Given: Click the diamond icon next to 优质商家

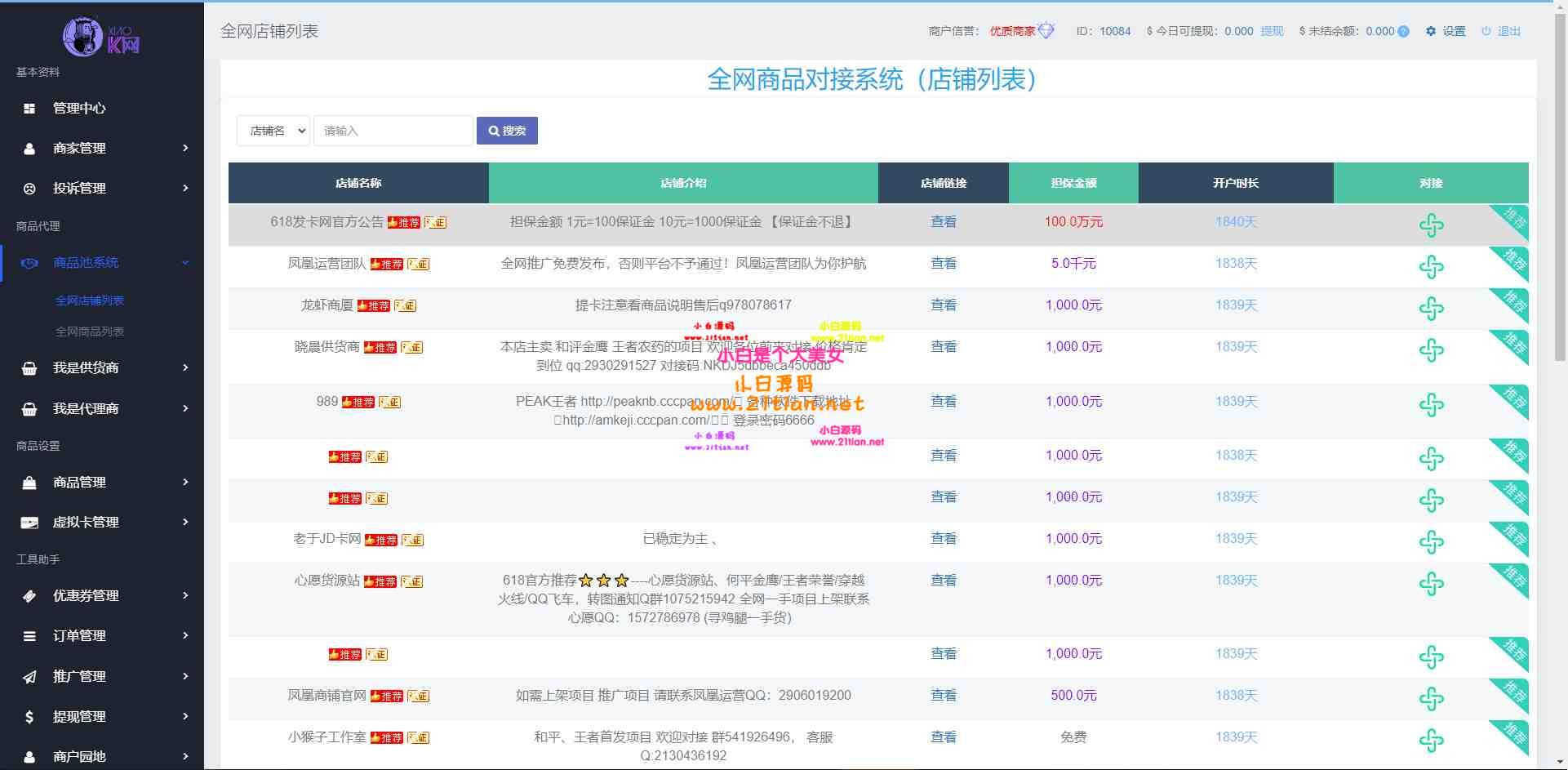Looking at the screenshot, I should [x=1046, y=31].
